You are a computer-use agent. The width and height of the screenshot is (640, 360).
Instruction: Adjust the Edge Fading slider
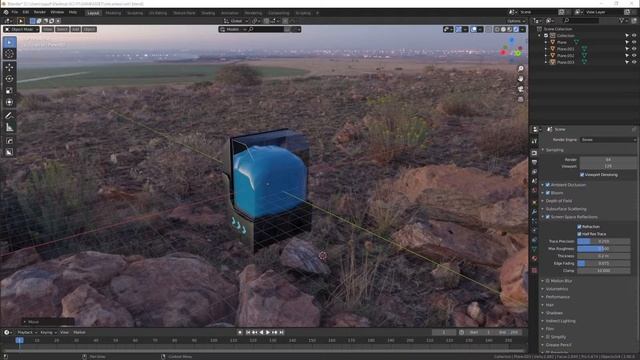604,263
